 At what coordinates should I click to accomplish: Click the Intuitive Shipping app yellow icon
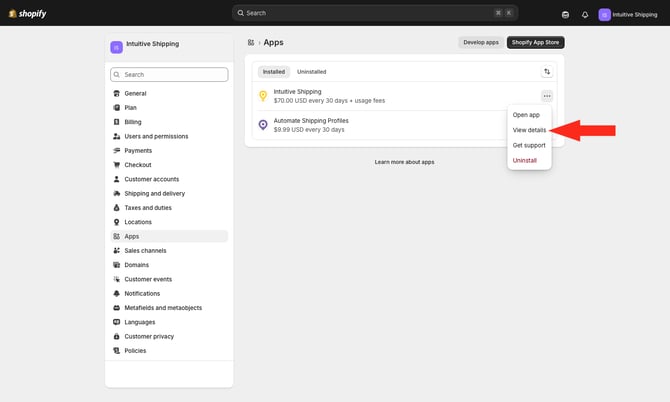263,96
